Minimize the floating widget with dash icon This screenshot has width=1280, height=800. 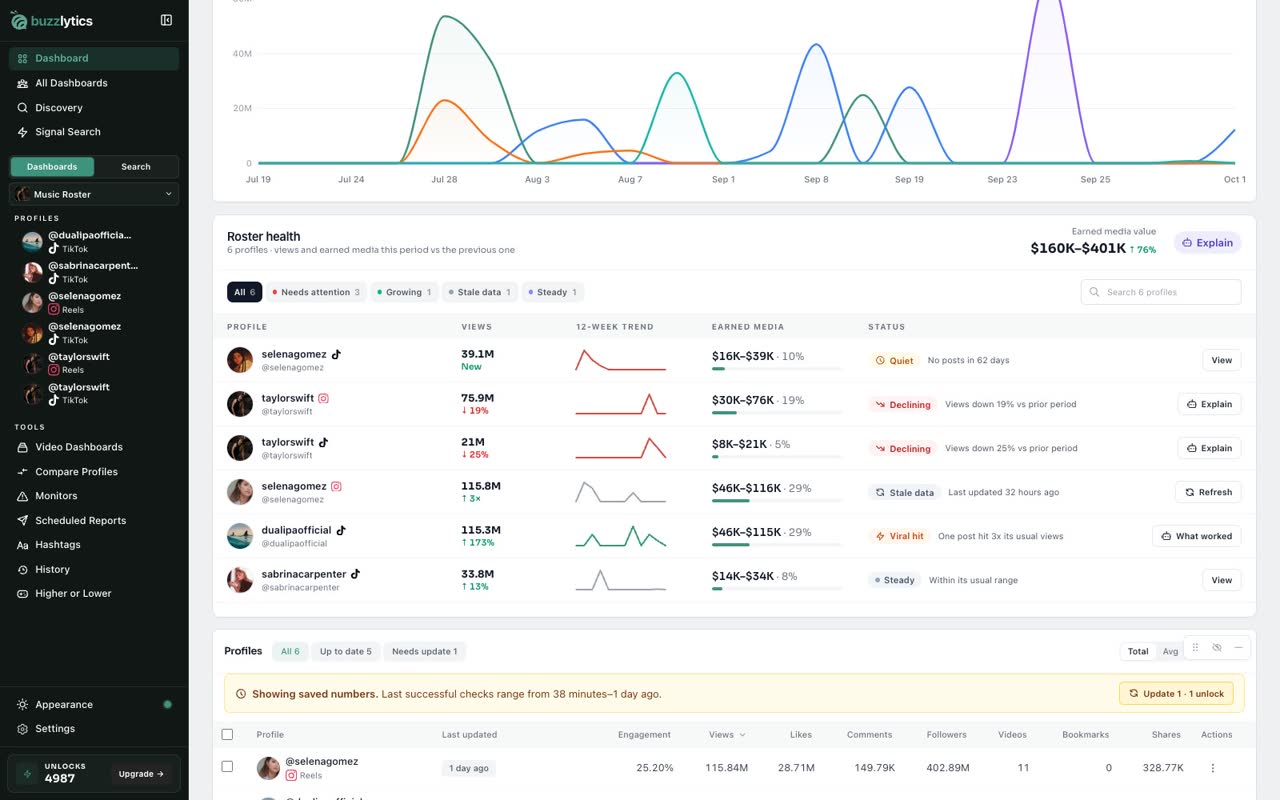[1238, 647]
